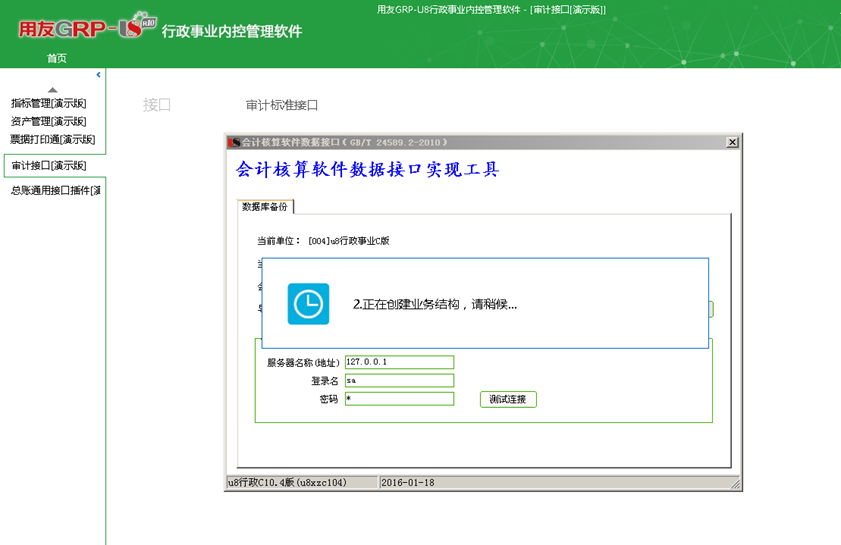Click the message 正在创建业务结构，请稍候
The width and height of the screenshot is (841, 545).
point(435,304)
